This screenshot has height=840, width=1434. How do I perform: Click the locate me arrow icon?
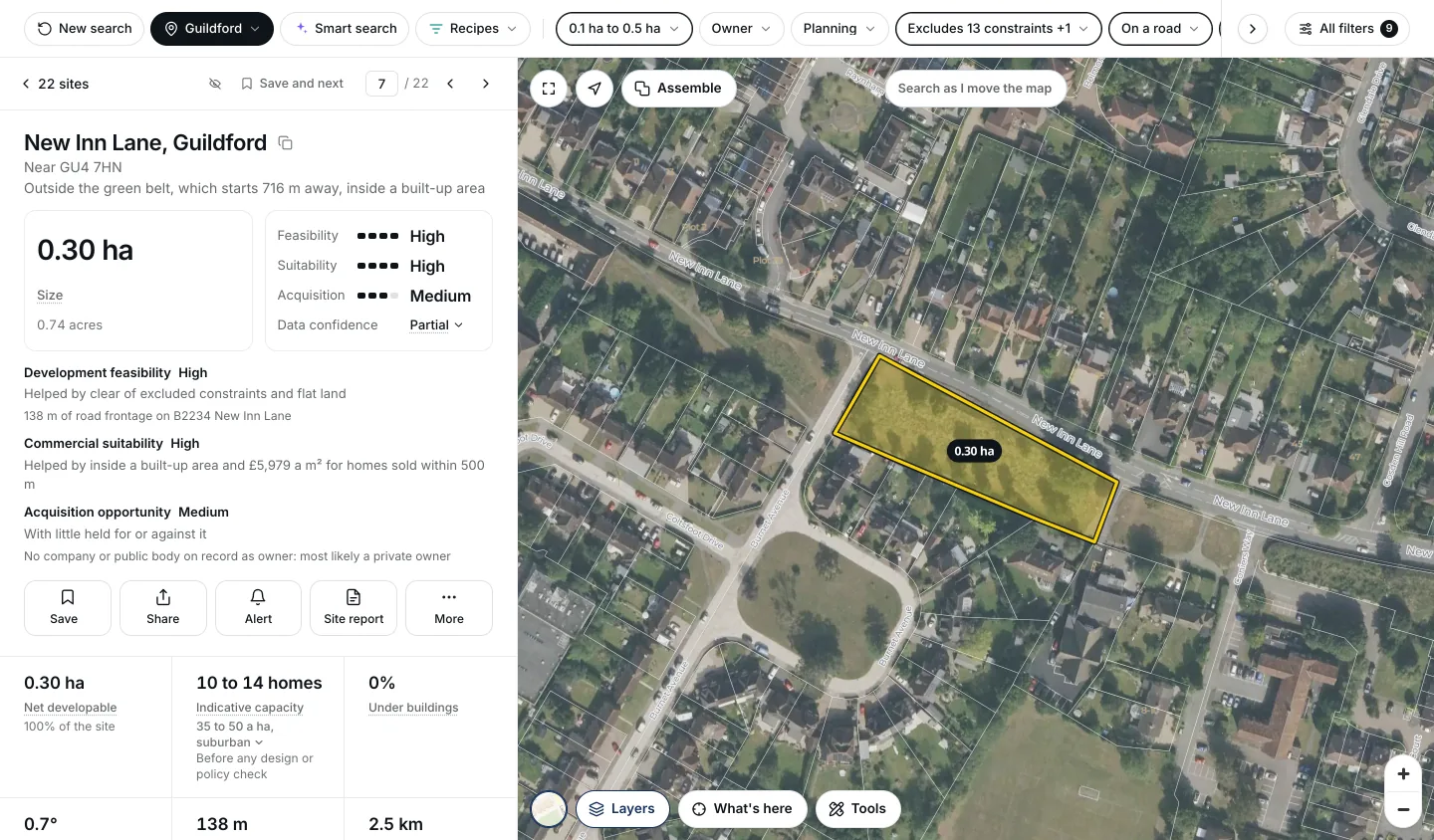click(595, 89)
